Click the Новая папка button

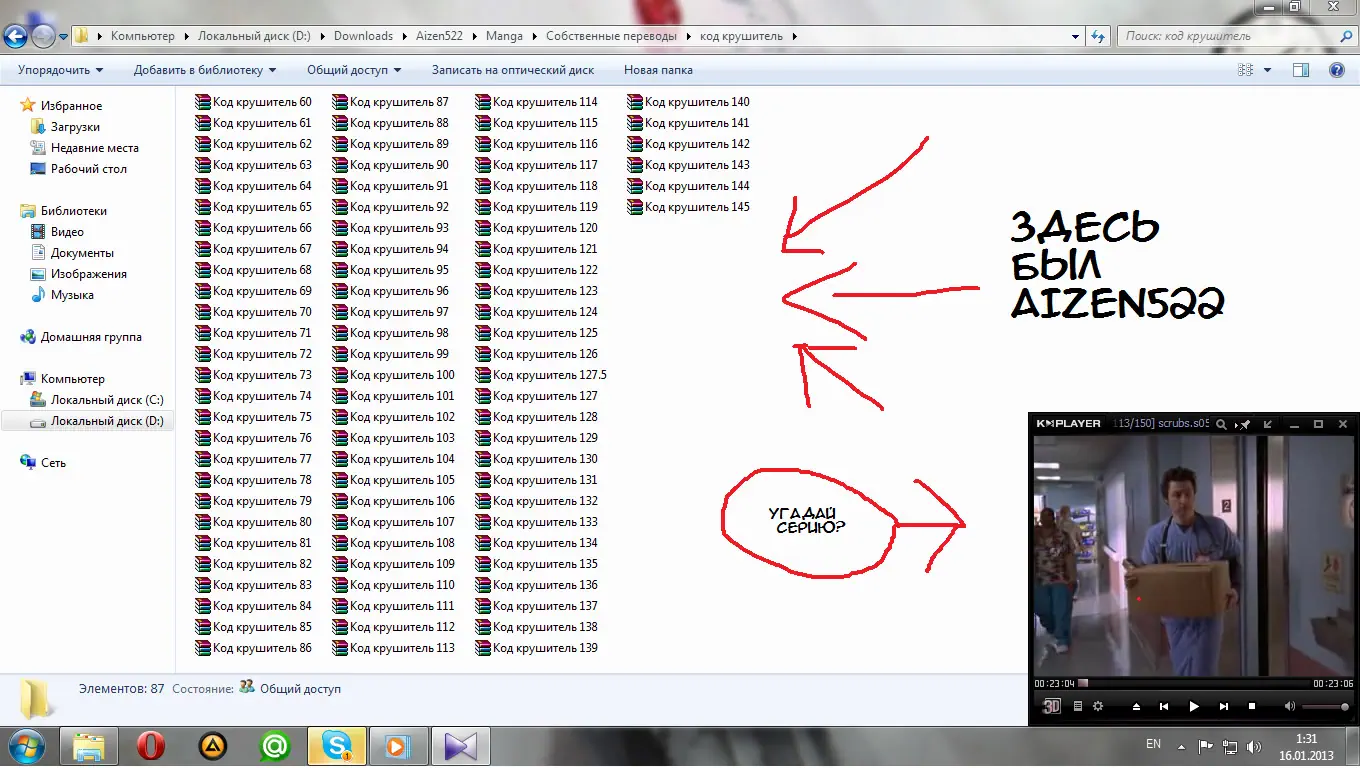pos(658,70)
